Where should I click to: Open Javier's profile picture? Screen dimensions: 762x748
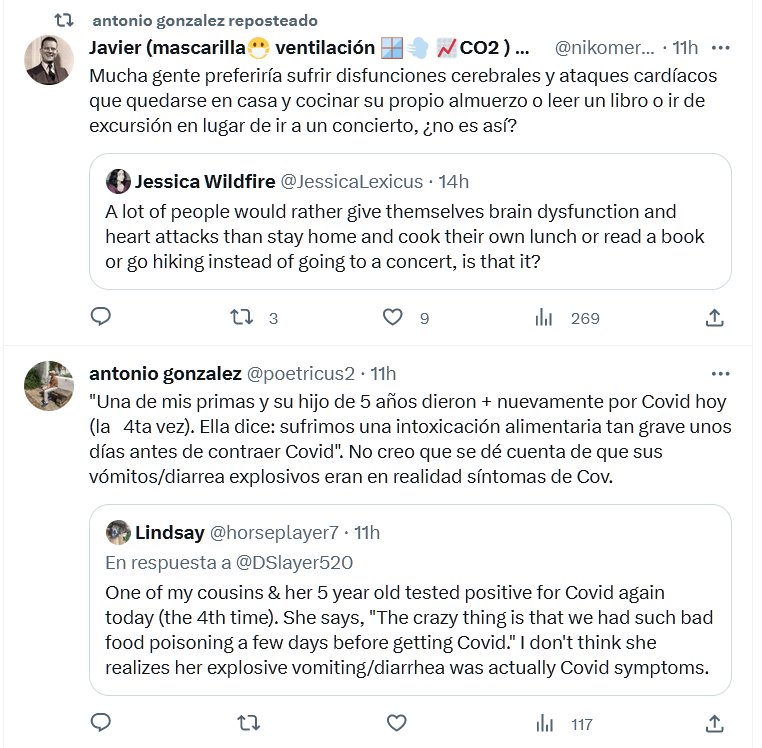48,60
